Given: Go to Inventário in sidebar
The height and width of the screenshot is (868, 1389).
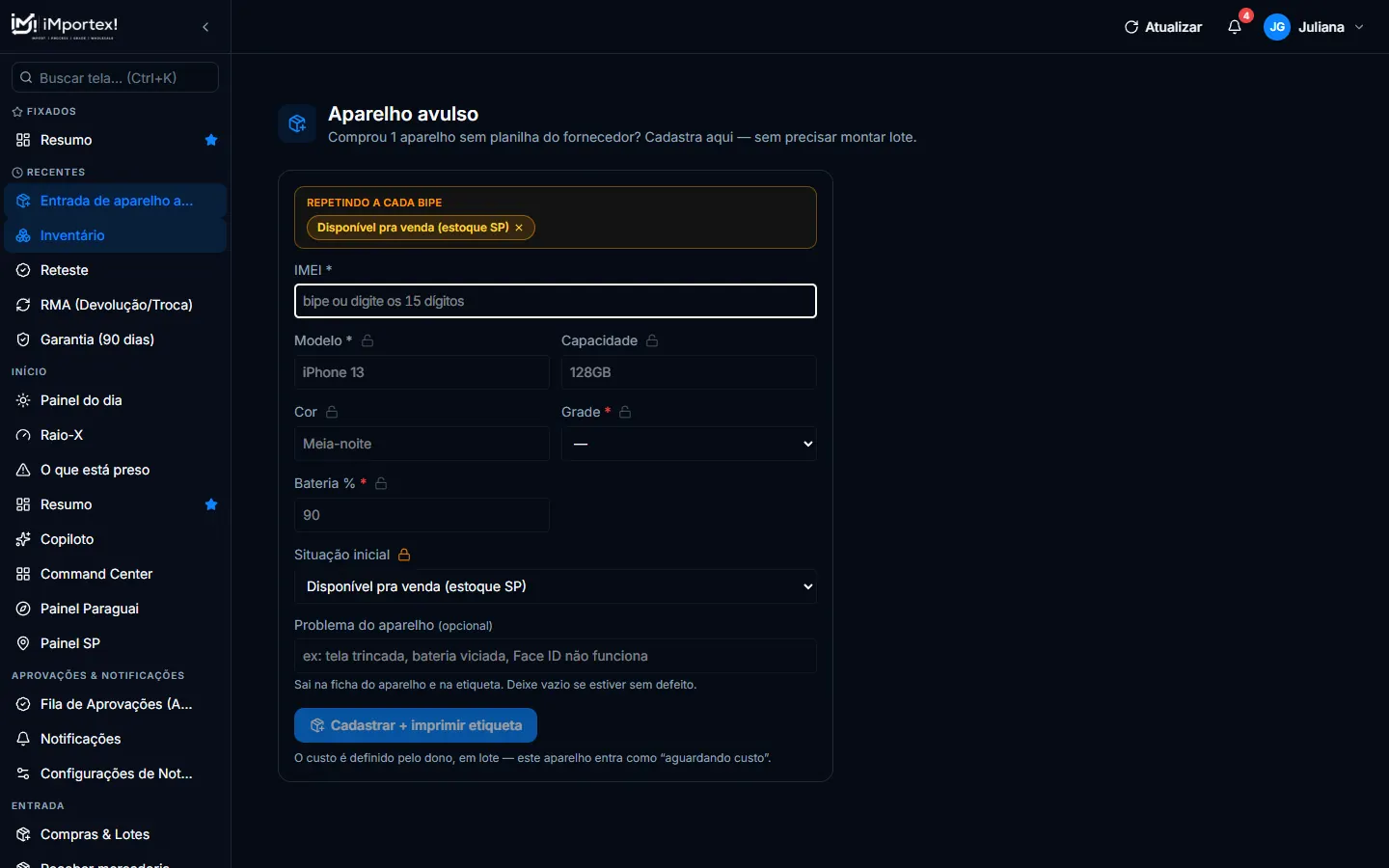Looking at the screenshot, I should [116, 235].
